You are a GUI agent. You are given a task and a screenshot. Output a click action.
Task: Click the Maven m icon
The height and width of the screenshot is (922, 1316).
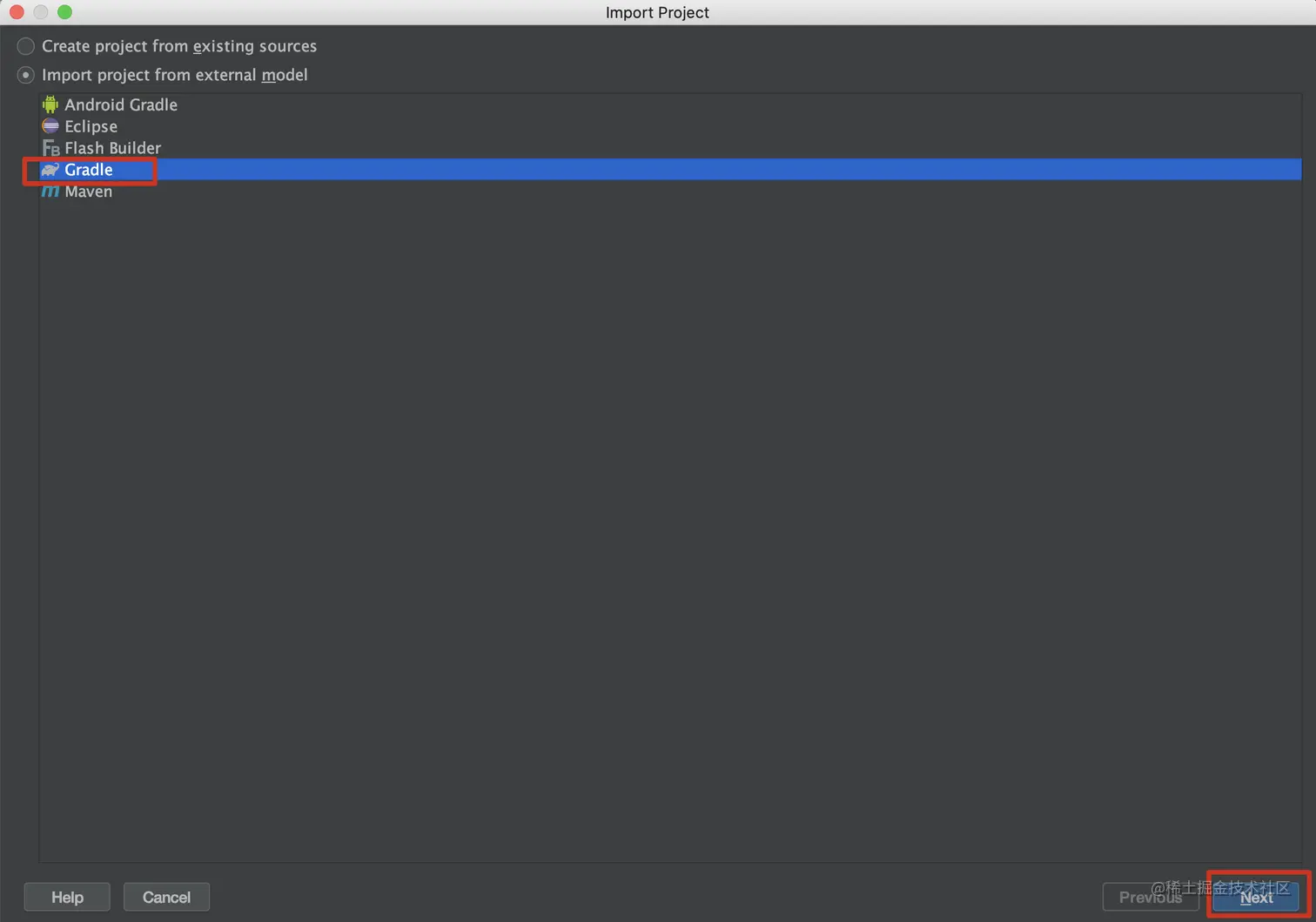(50, 192)
